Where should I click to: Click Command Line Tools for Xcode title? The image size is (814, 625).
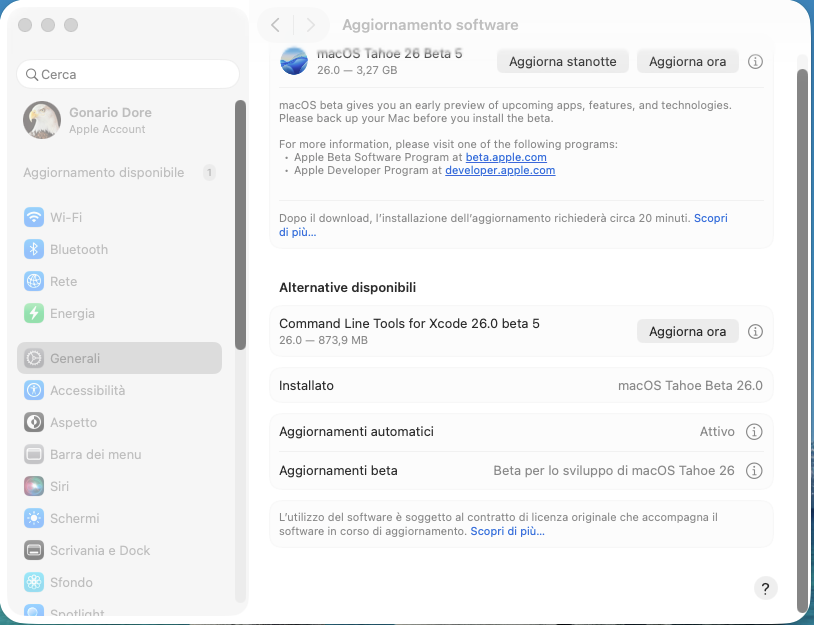point(409,323)
